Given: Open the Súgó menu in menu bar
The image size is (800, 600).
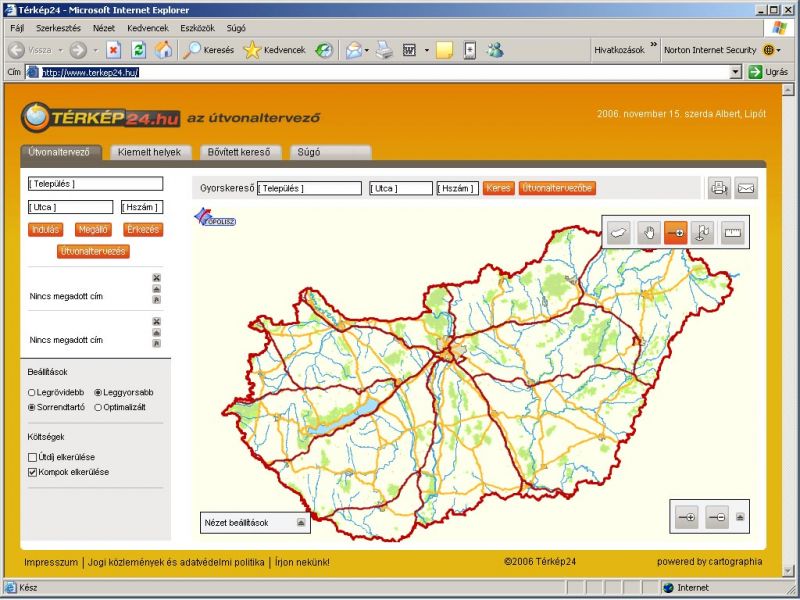Looking at the screenshot, I should pos(236,28).
